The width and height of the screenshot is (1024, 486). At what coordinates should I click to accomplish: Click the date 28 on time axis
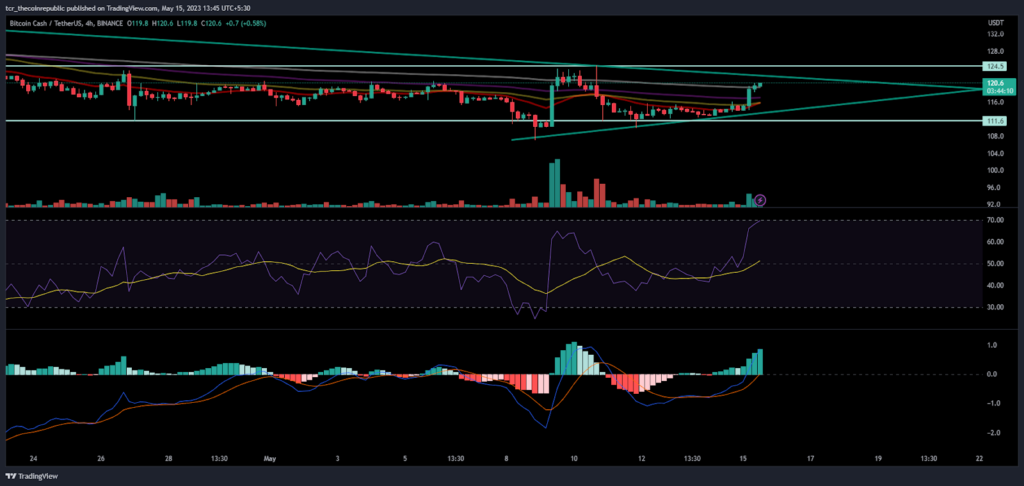click(168, 459)
